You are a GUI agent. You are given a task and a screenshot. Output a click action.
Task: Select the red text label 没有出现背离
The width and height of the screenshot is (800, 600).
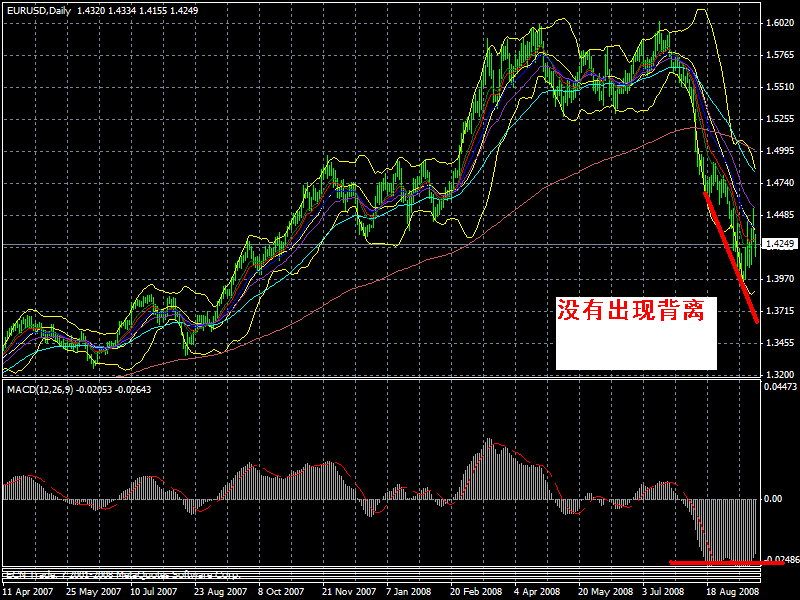point(631,310)
